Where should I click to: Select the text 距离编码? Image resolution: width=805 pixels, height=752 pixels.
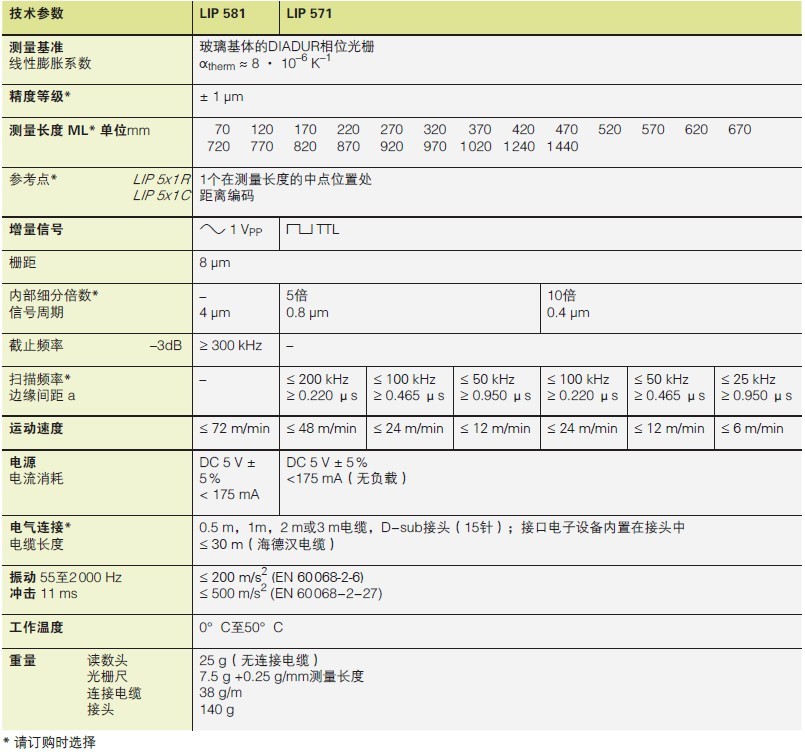(226, 196)
